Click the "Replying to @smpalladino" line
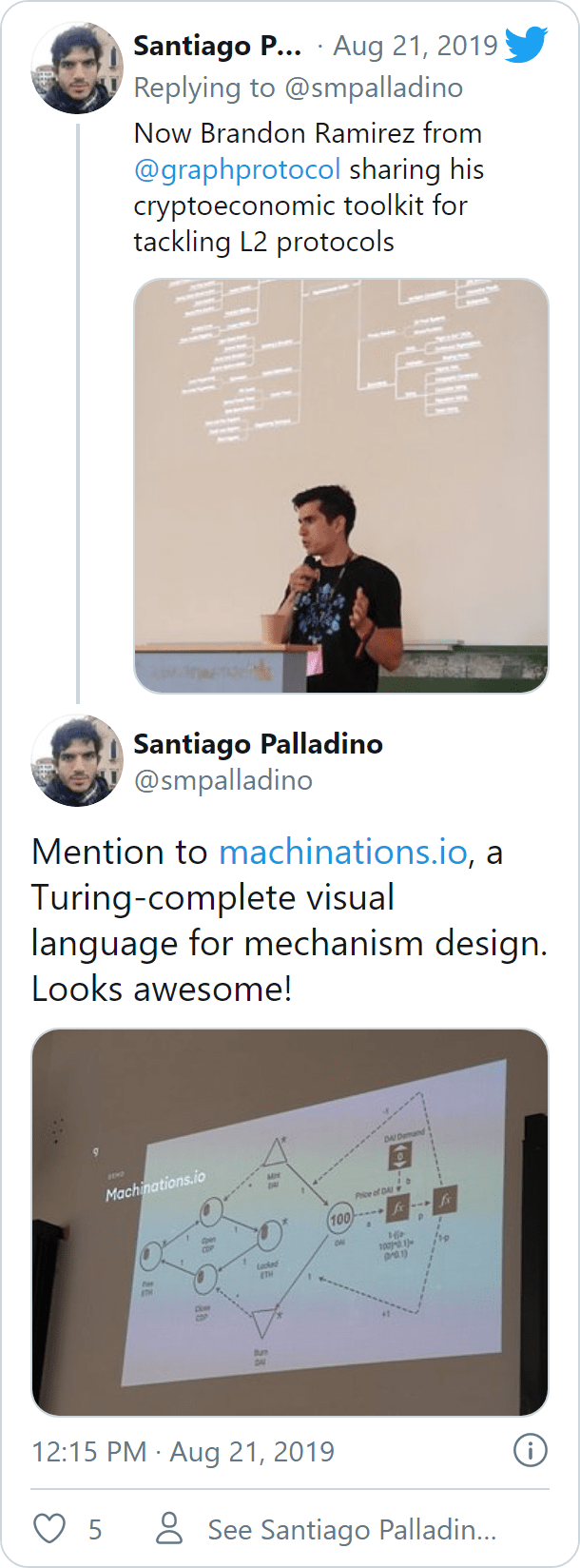580x1568 pixels. click(298, 88)
